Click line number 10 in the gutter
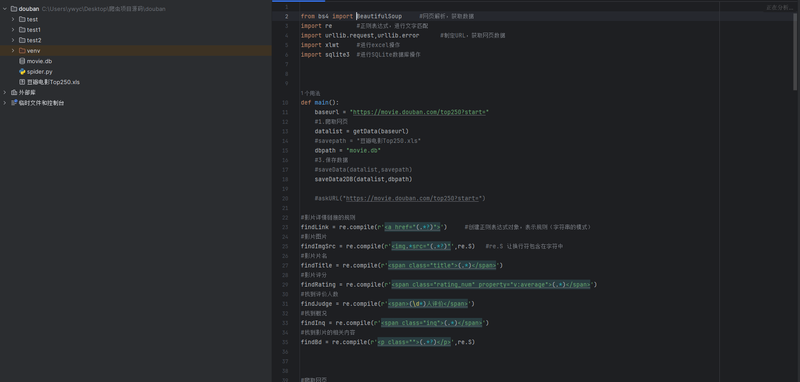This screenshot has width=800, height=382. 285,103
